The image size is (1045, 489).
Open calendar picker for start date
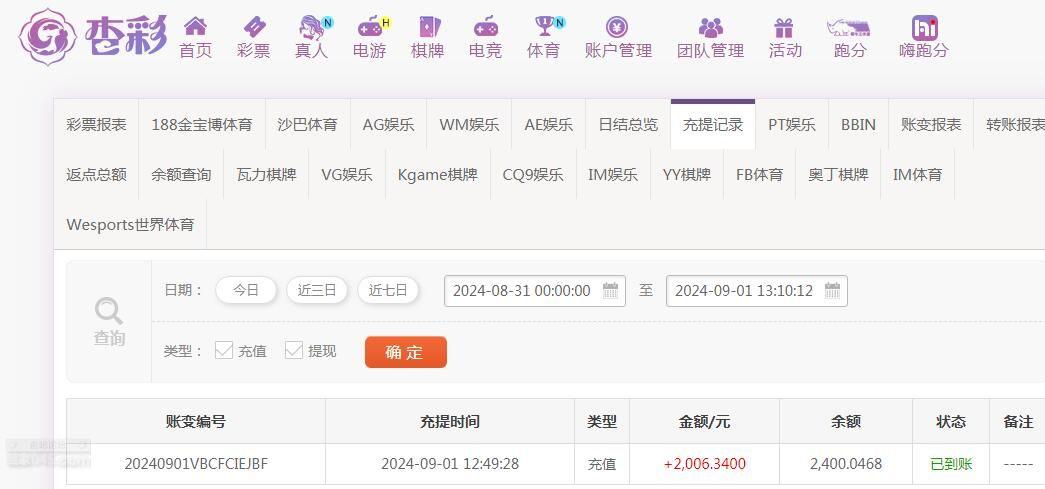tap(610, 290)
